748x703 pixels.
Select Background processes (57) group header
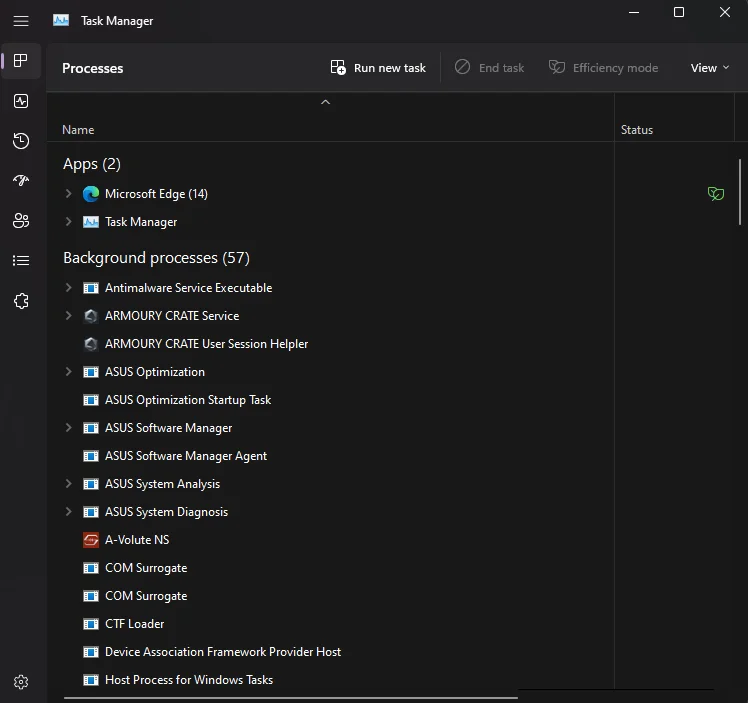tap(156, 258)
